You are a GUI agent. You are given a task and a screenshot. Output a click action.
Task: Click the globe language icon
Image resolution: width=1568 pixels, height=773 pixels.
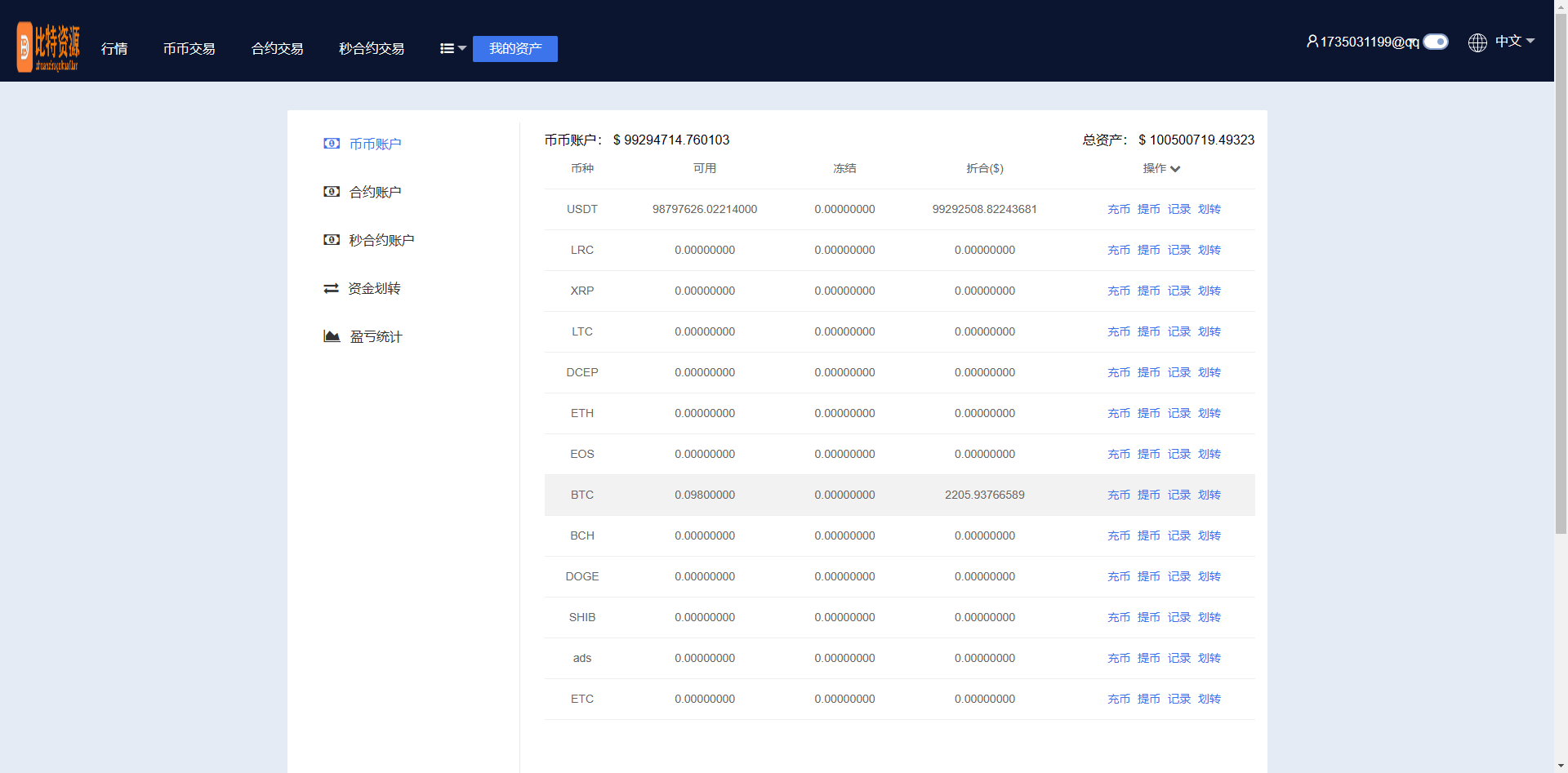coord(1477,42)
